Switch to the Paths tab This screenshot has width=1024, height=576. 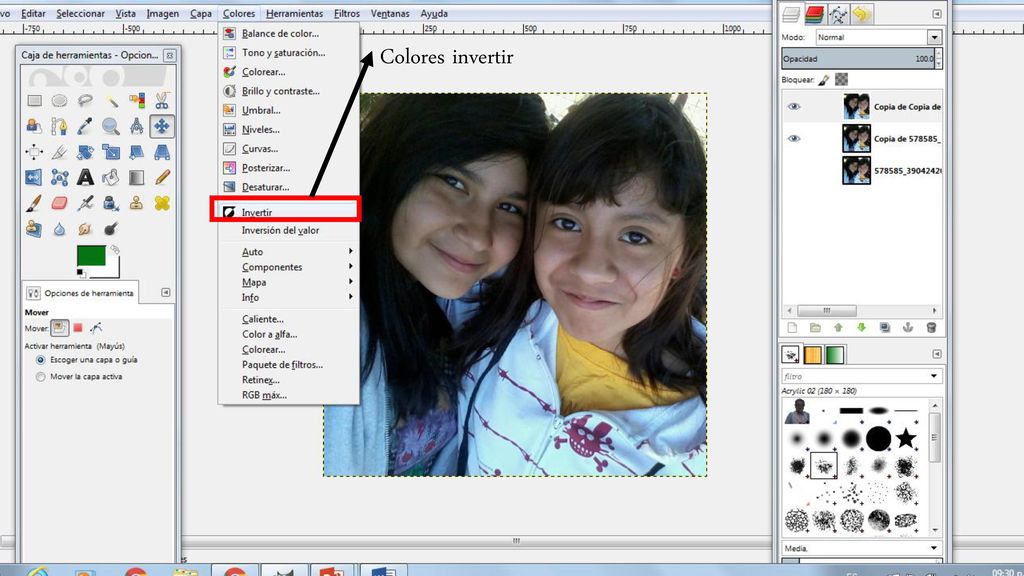click(839, 14)
